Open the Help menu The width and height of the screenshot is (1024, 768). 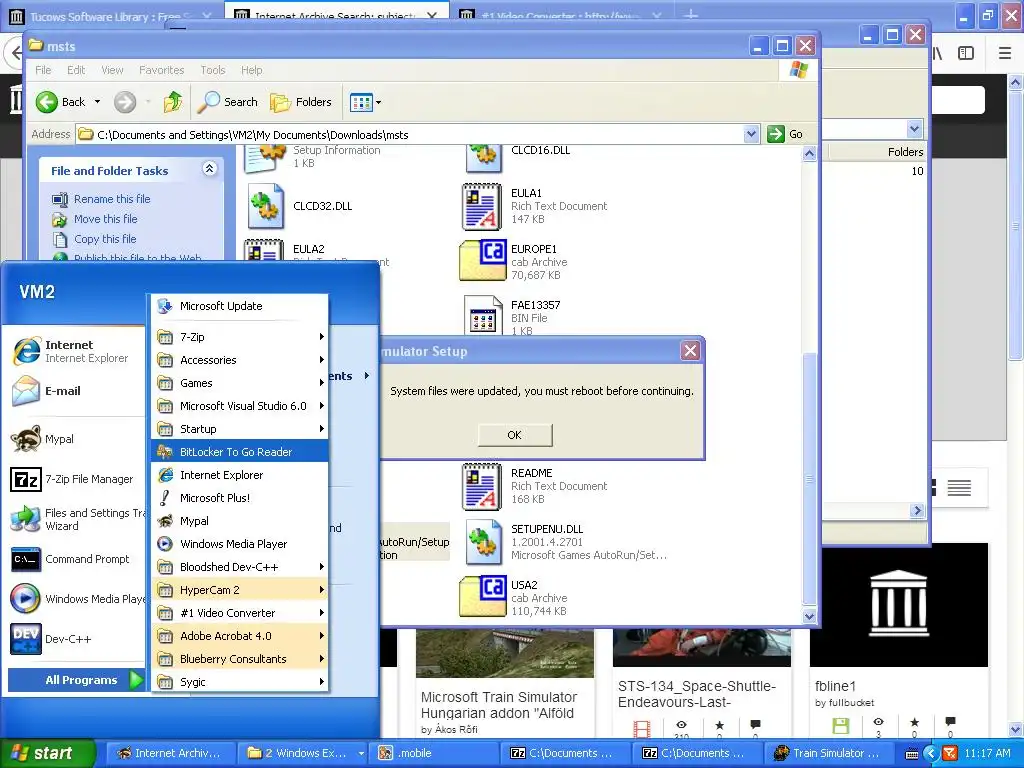tap(251, 70)
